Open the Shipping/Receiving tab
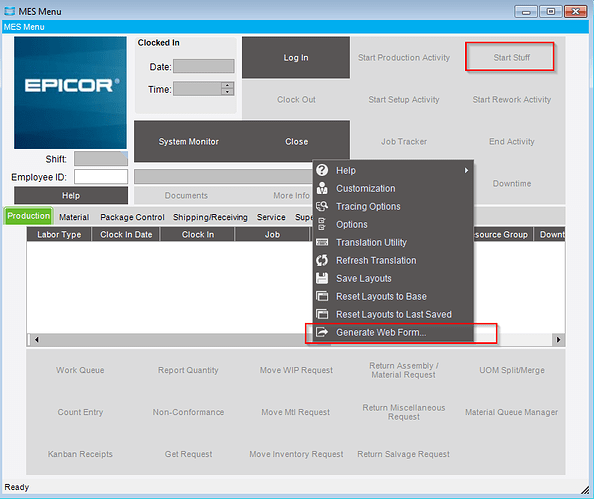The width and height of the screenshot is (594, 499). coord(210,217)
